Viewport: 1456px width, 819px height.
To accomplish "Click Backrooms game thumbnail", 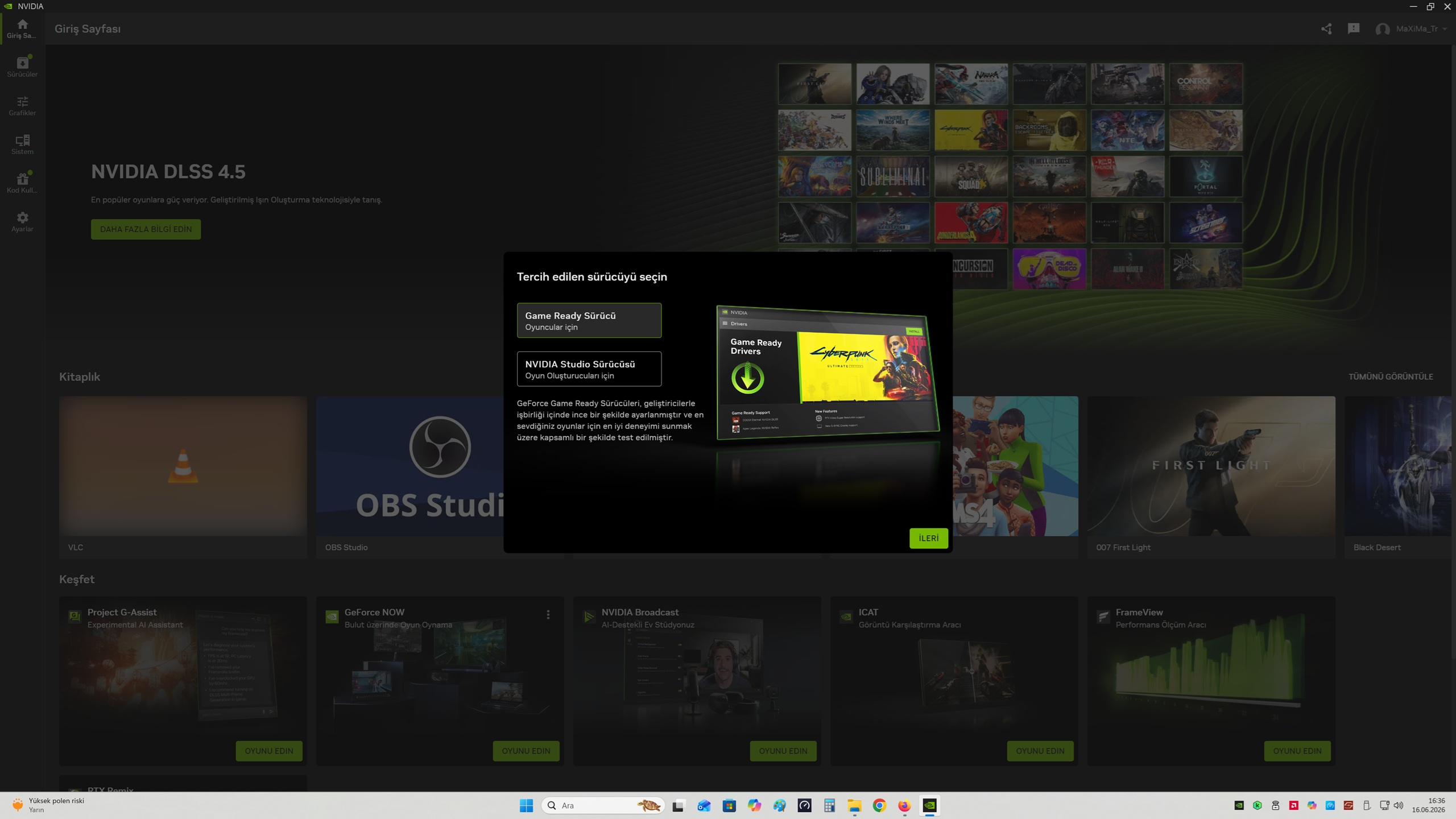I will click(x=1049, y=130).
